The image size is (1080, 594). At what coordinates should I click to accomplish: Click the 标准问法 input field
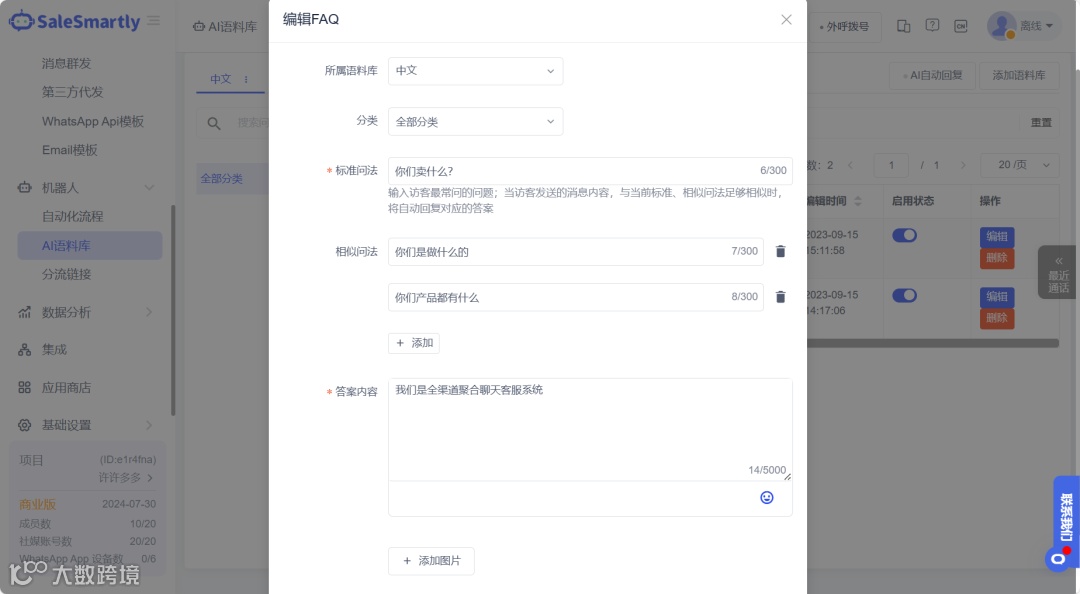(x=590, y=171)
